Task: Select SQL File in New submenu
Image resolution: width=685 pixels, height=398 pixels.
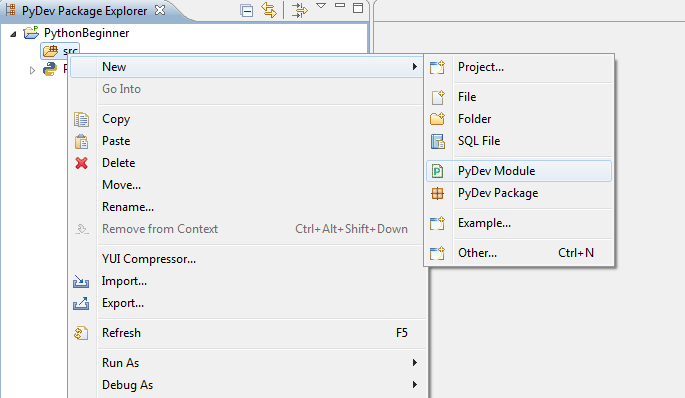Action: 479,141
